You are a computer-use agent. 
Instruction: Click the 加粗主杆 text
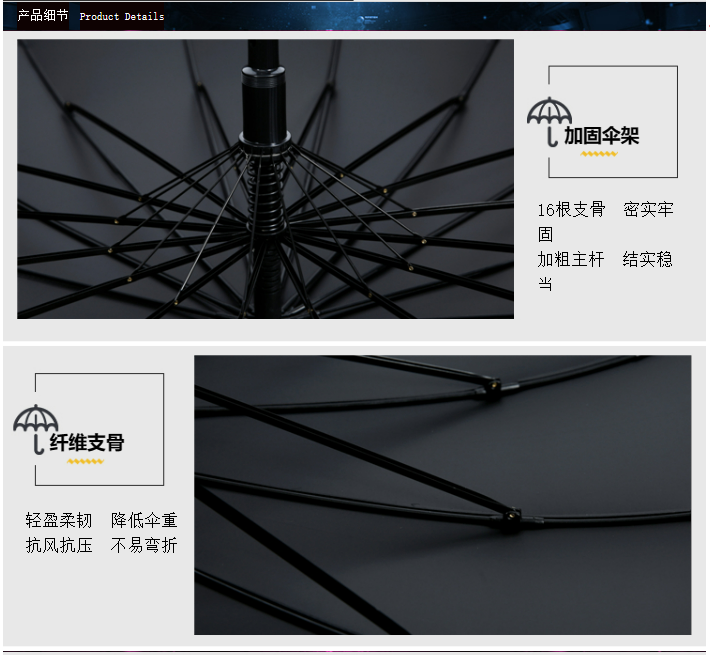click(571, 259)
